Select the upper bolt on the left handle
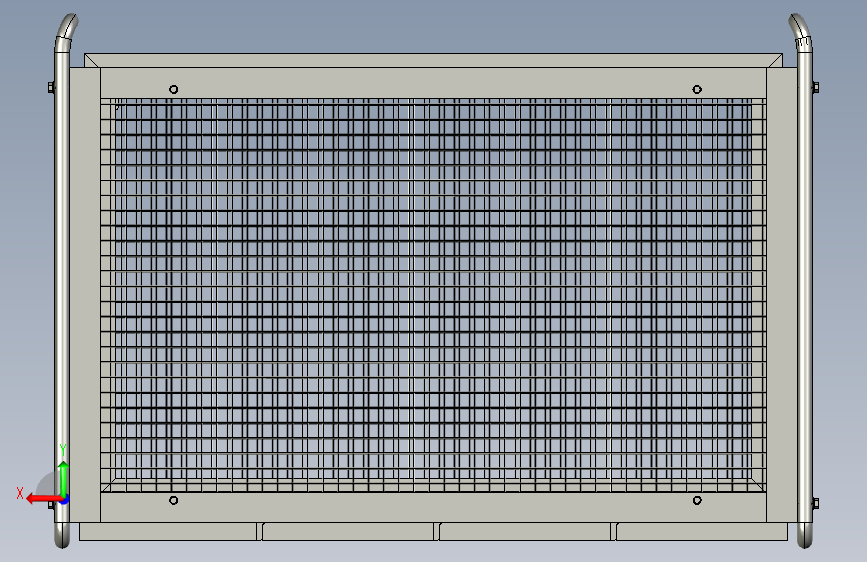The image size is (867, 562). pyautogui.click(x=51, y=87)
